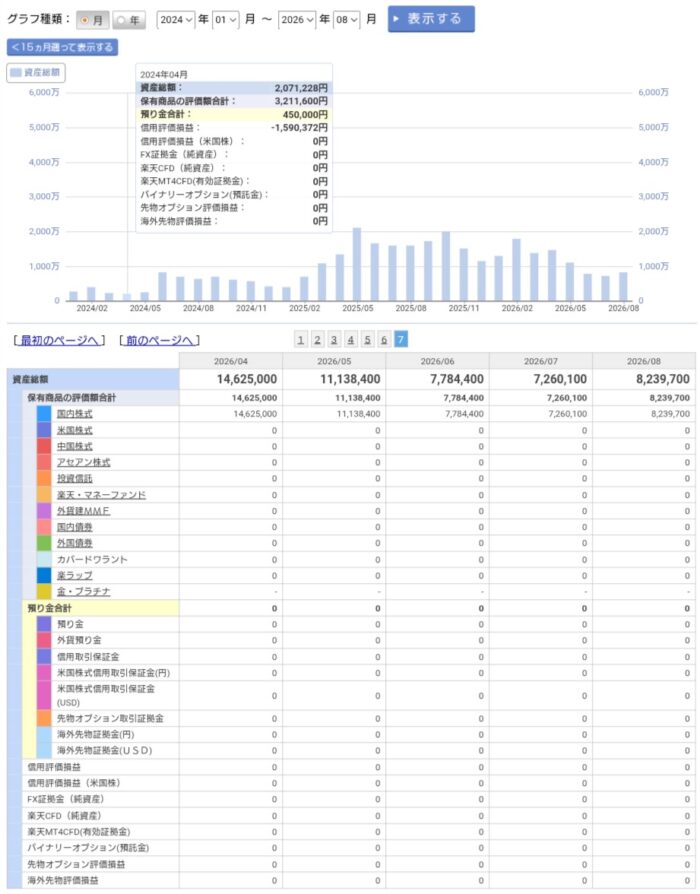
Task: Click the red swatch beside 中国株式
Action: (x=44, y=446)
